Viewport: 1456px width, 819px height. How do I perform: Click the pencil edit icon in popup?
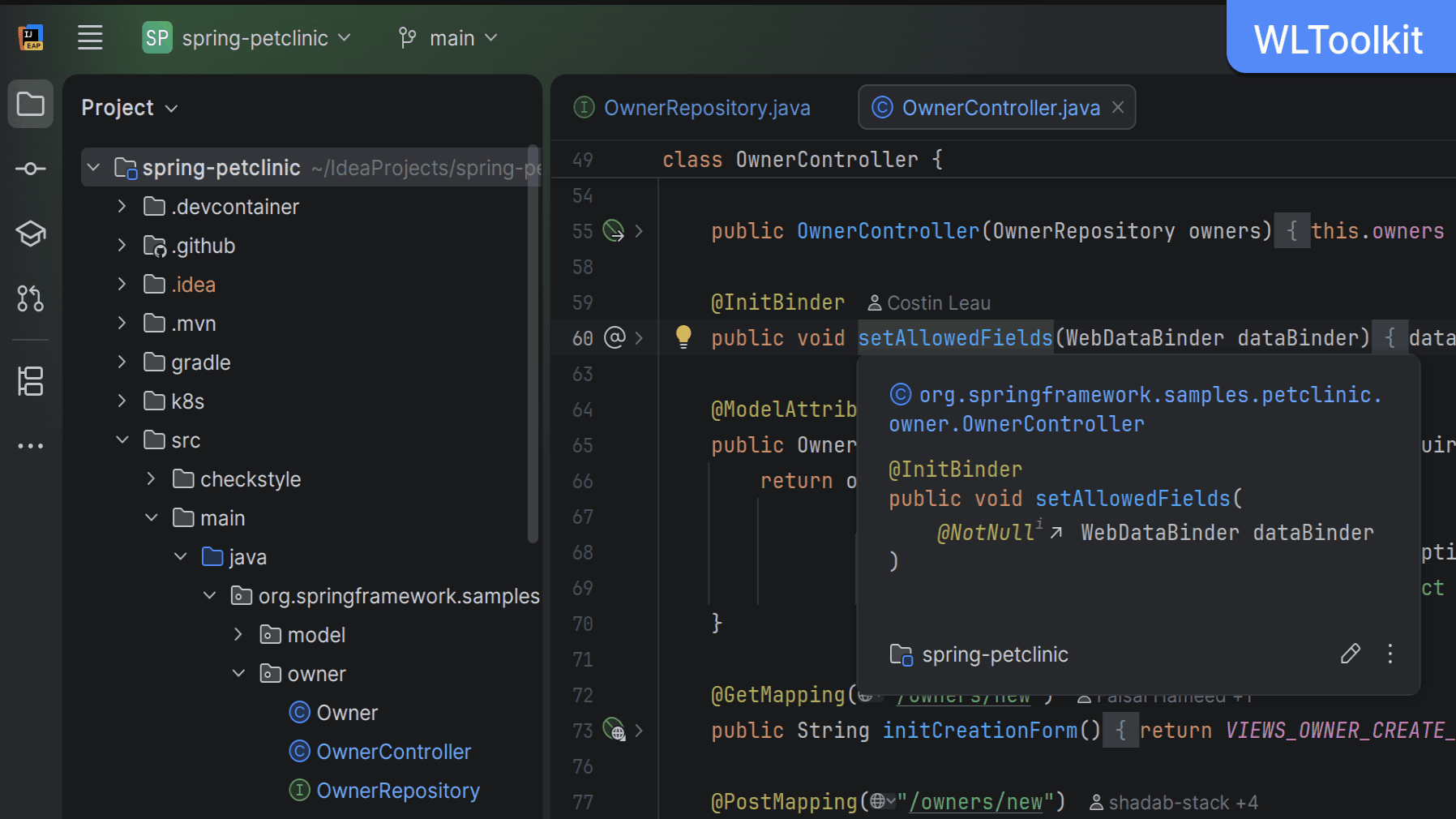pyautogui.click(x=1350, y=654)
